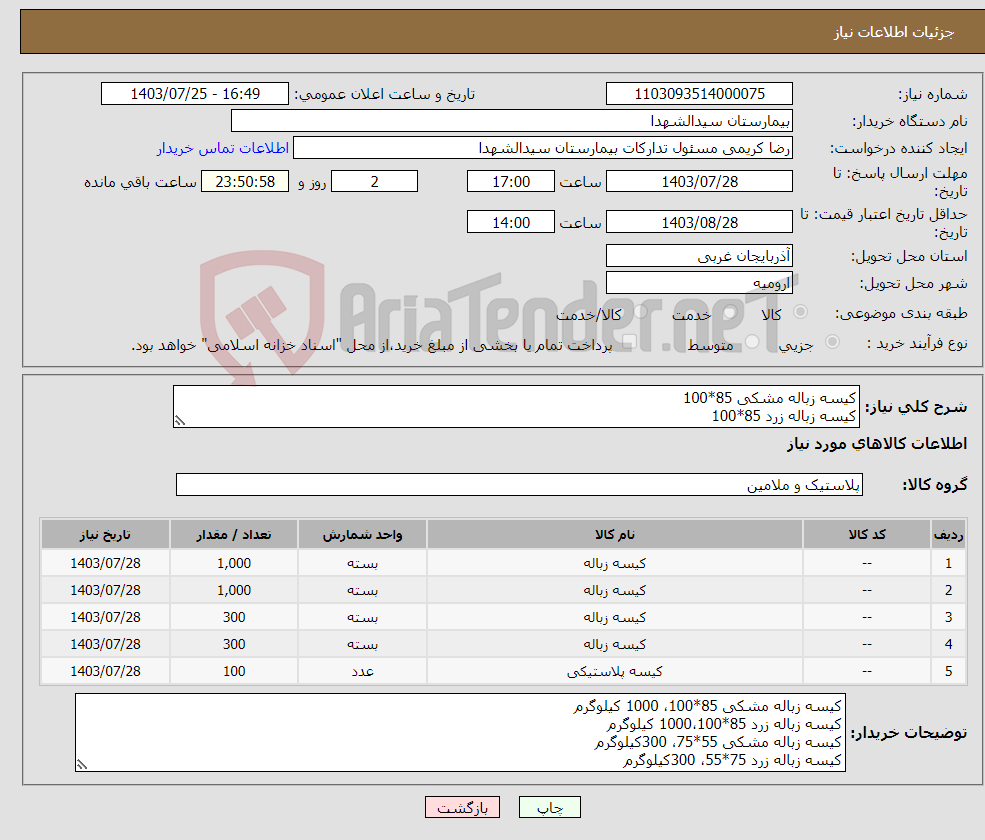Click the remaining time countdown 23:50:58

point(245,182)
